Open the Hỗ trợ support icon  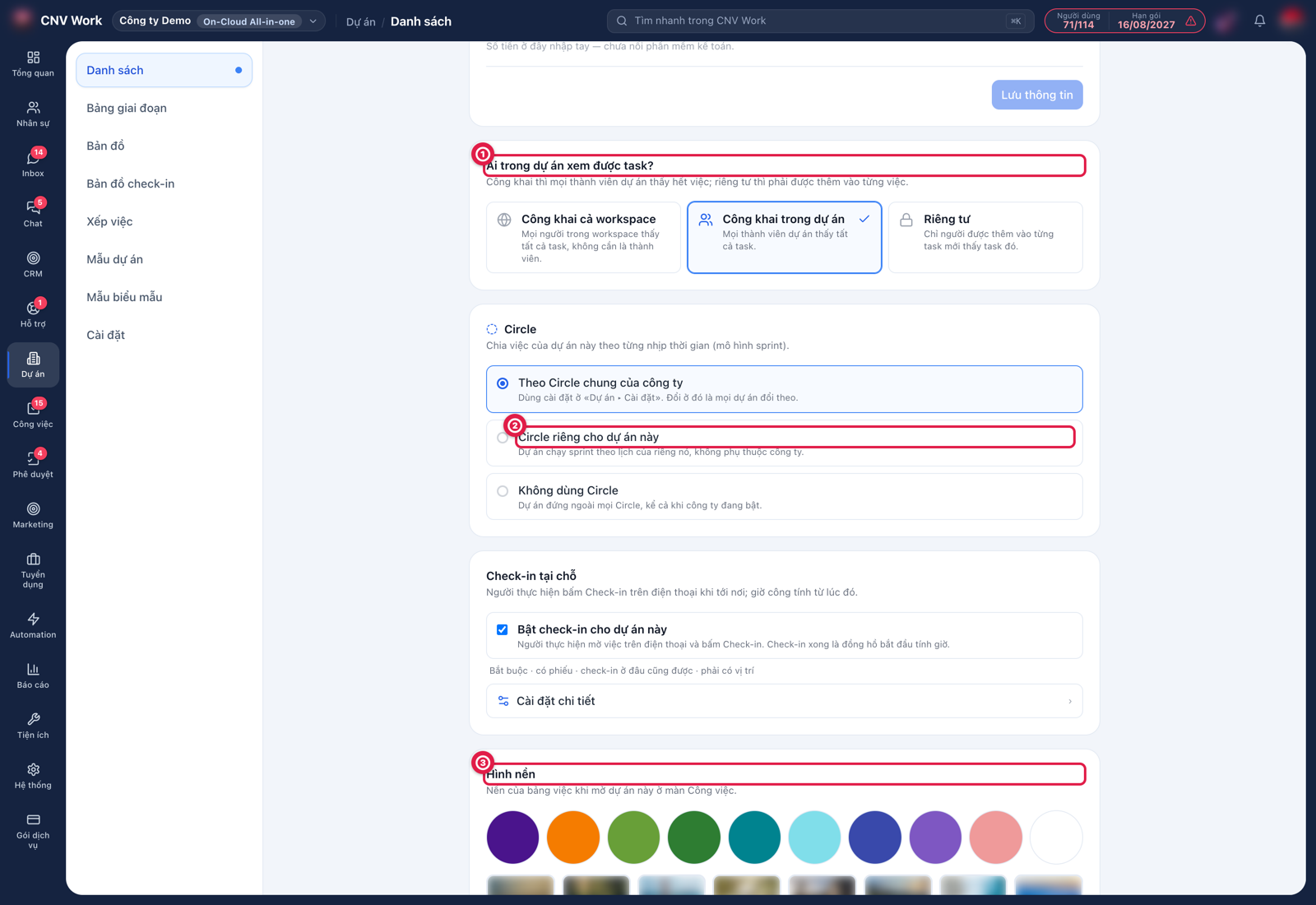point(33,314)
